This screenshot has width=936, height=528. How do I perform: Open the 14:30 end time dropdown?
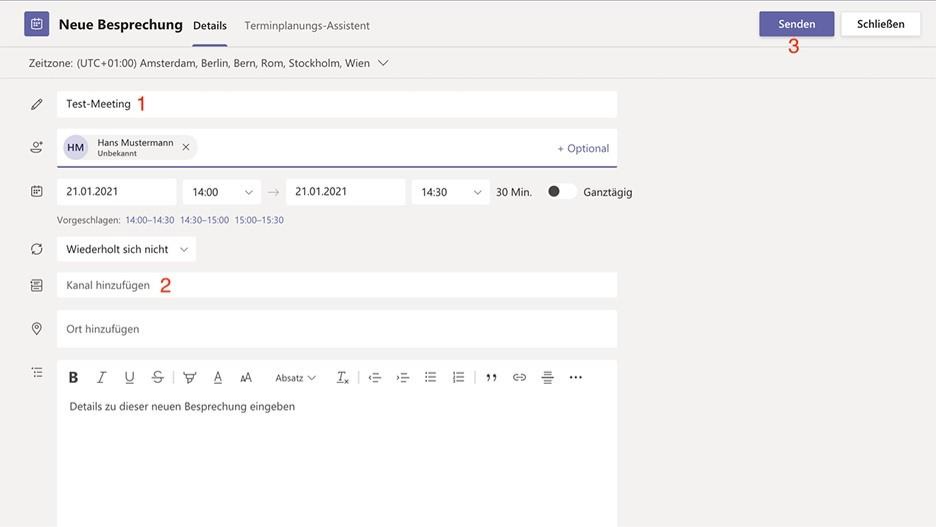[x=451, y=192]
